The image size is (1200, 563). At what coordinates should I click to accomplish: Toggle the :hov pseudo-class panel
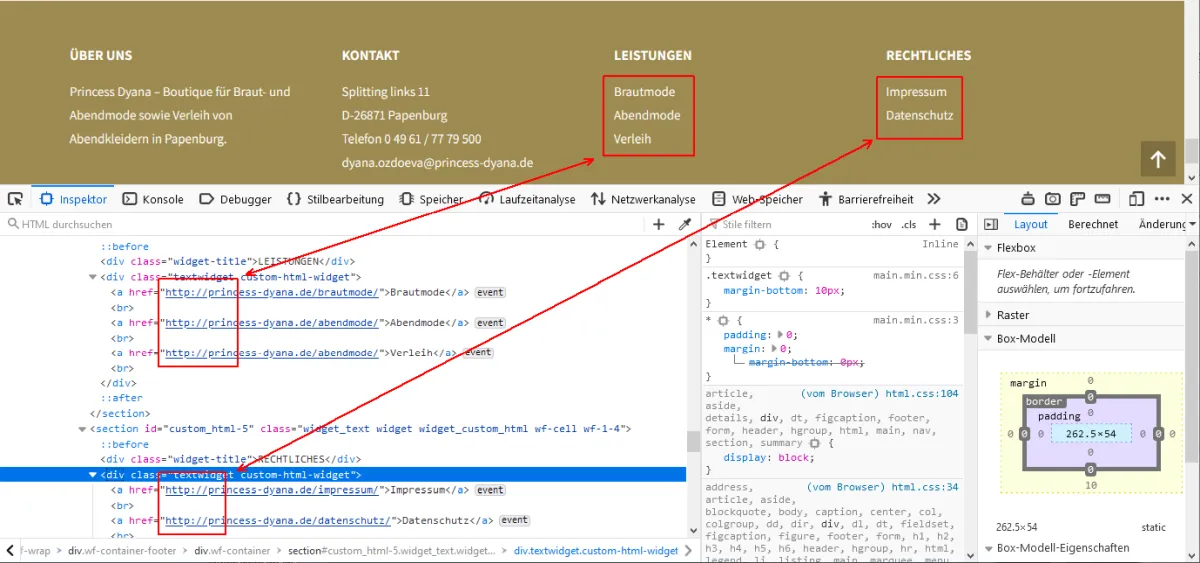881,225
